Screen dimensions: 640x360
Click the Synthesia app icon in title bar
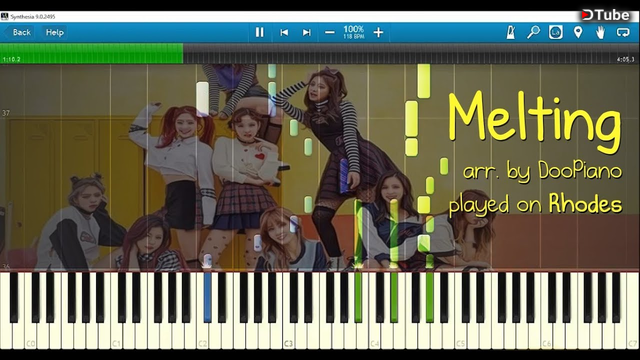pyautogui.click(x=4, y=16)
